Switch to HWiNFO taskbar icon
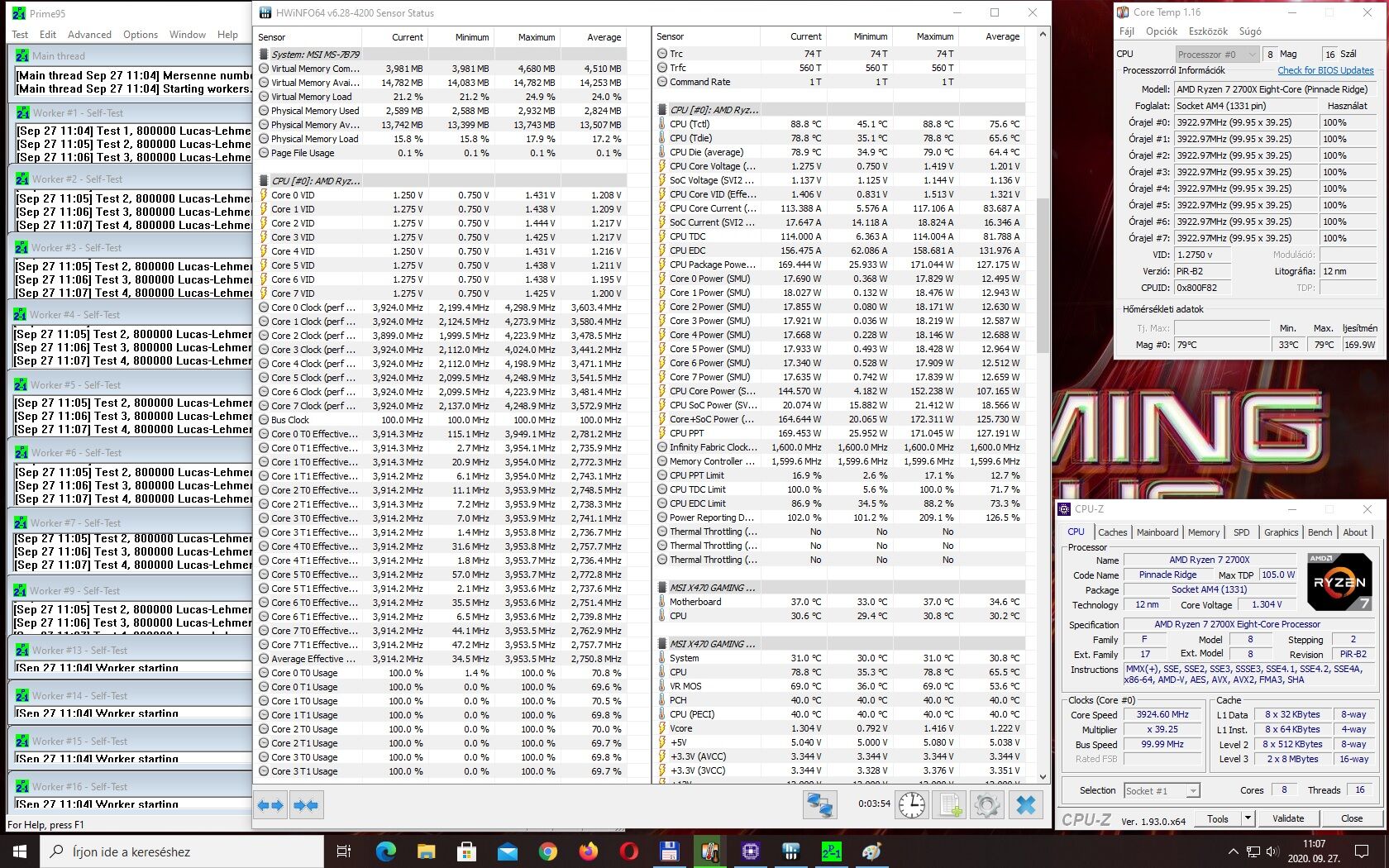 [x=790, y=851]
